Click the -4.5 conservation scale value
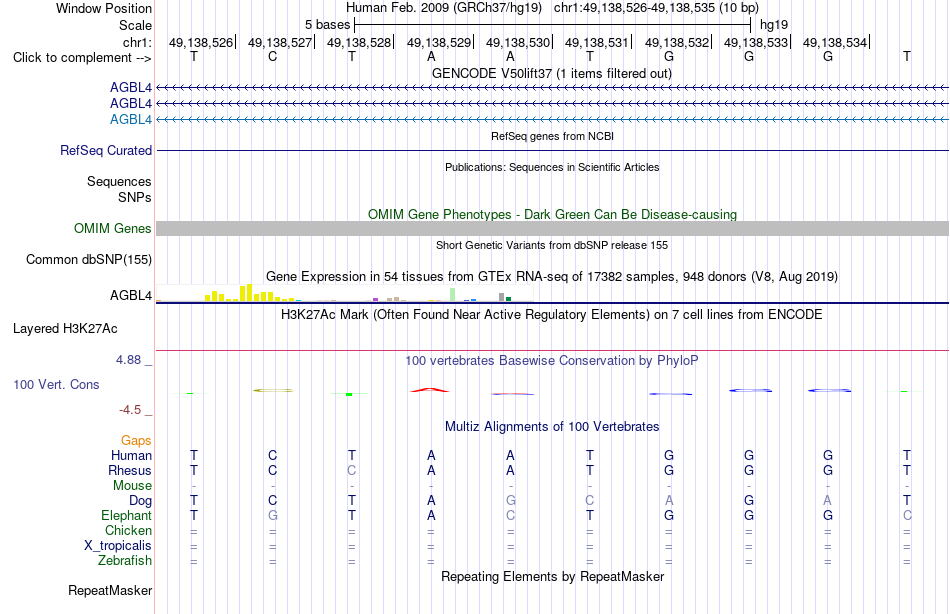950x614 pixels. (x=130, y=410)
